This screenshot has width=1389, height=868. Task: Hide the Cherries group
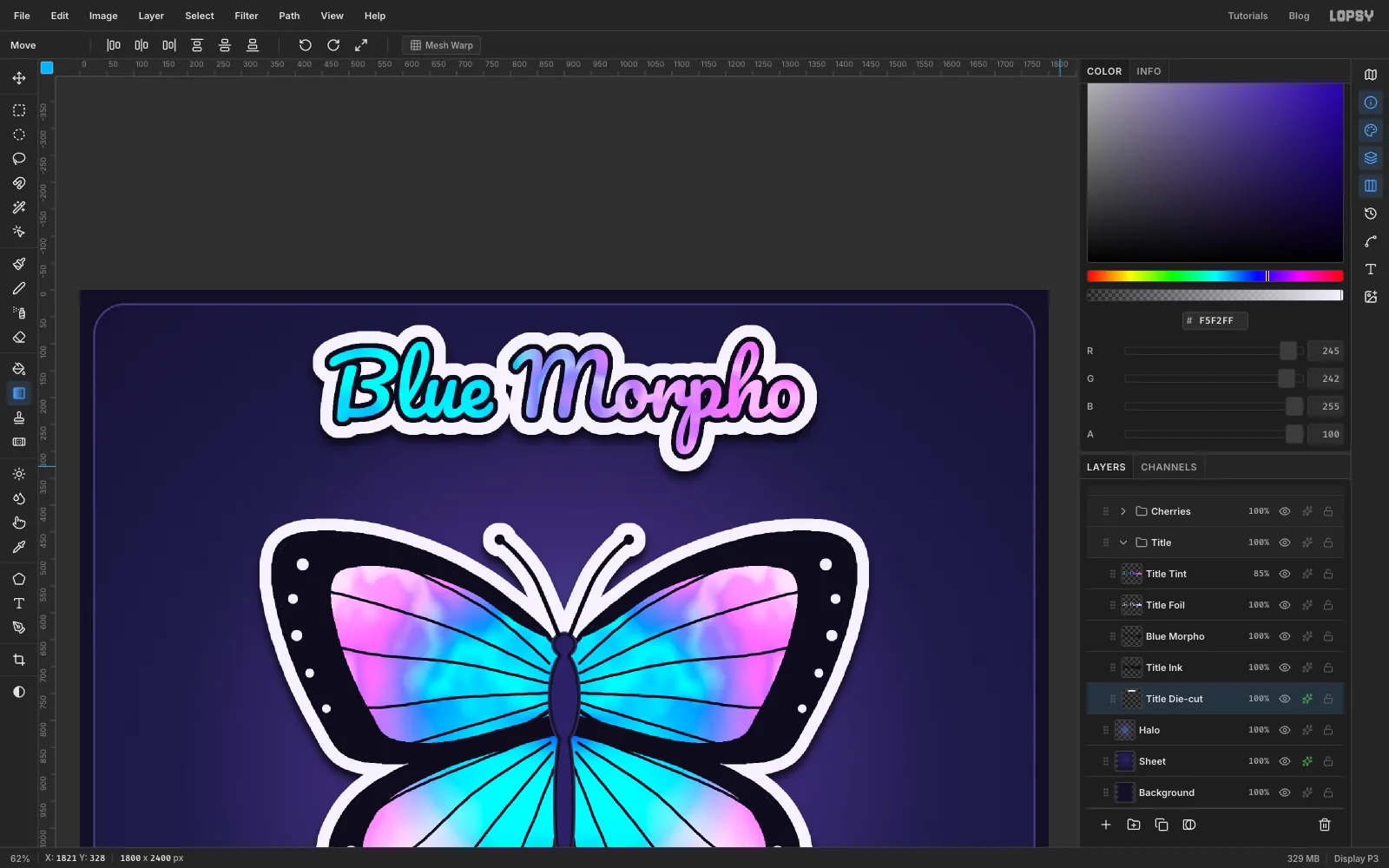1285,511
